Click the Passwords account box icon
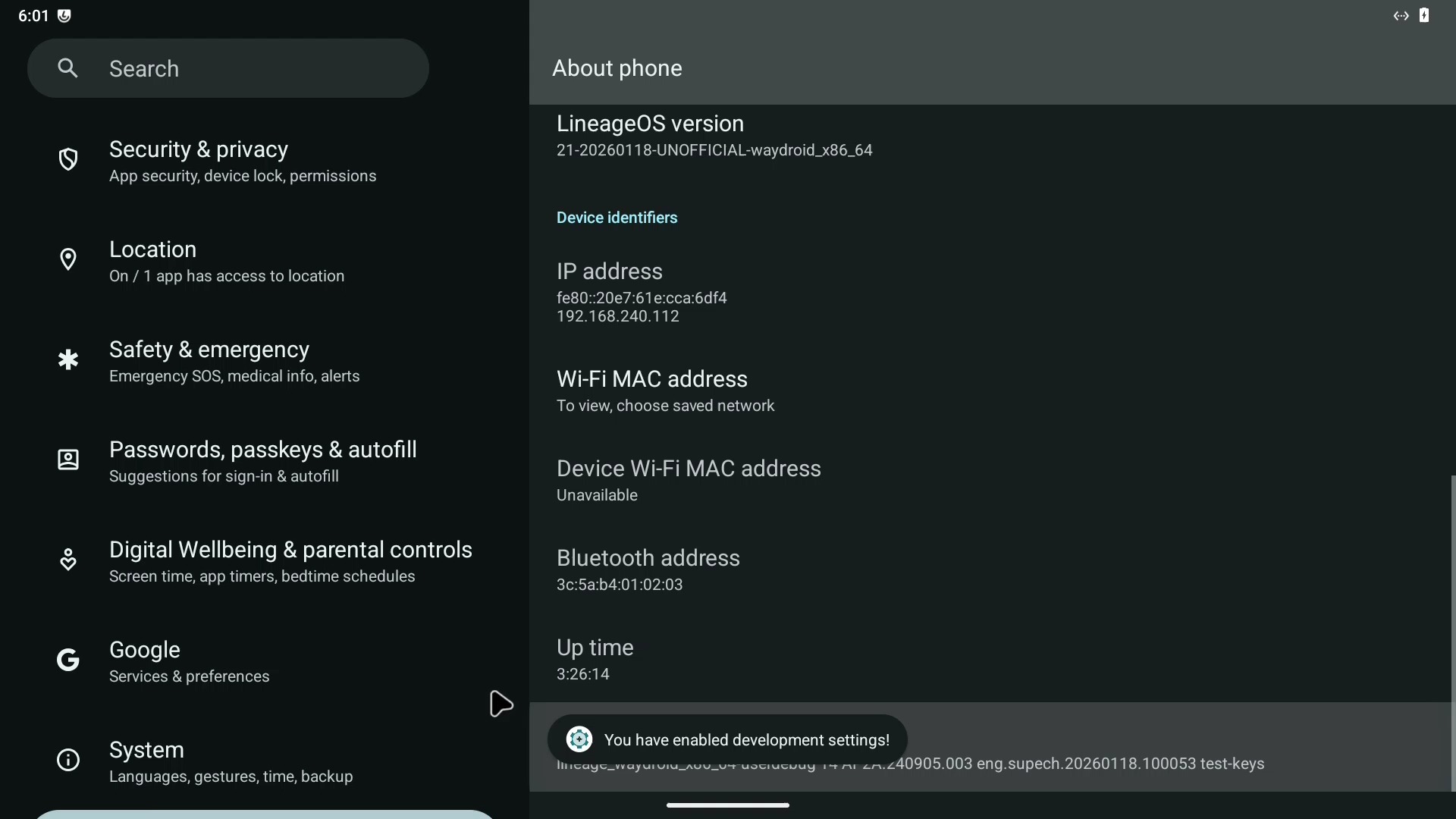 click(x=68, y=460)
